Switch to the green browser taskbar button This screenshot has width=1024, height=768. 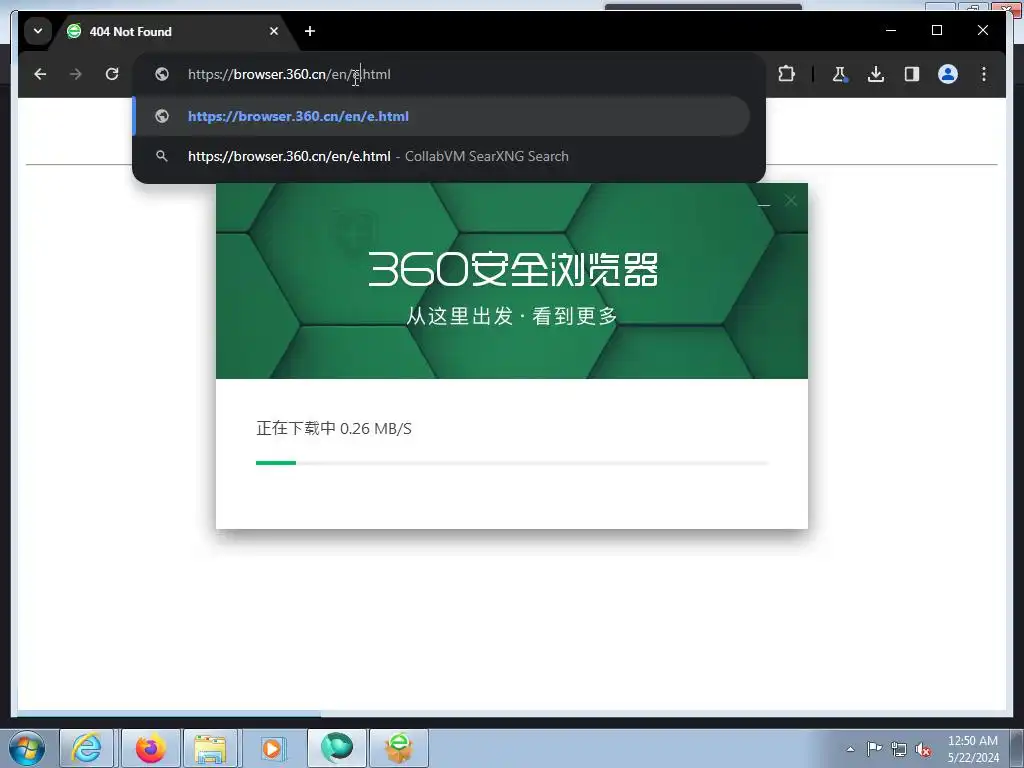click(336, 748)
